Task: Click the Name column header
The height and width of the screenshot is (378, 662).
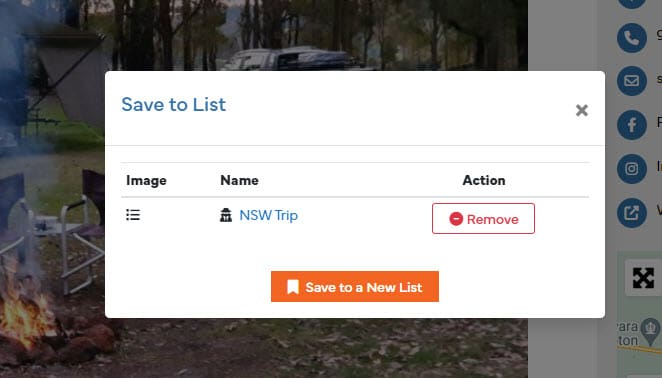Action: pos(239,180)
